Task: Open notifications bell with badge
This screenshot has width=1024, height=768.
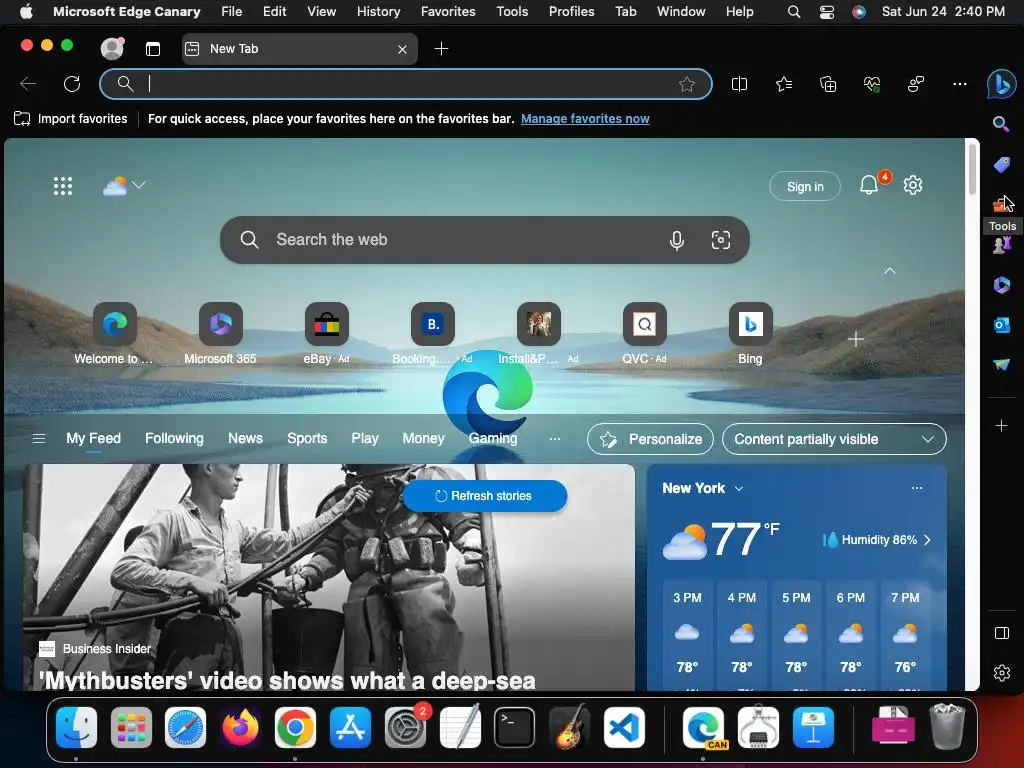Action: tap(869, 185)
